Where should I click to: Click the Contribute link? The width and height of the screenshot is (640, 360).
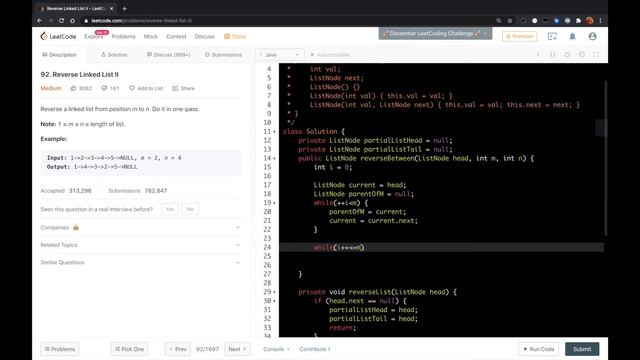(315, 349)
